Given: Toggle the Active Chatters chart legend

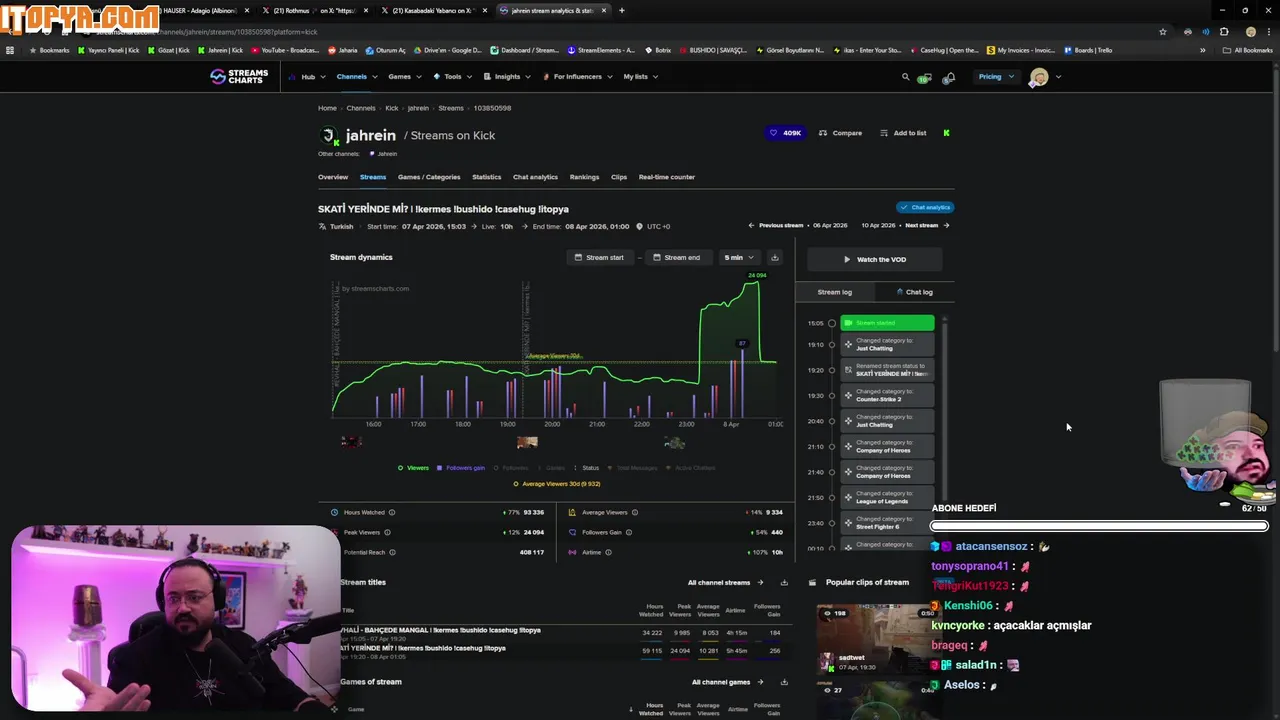Looking at the screenshot, I should point(691,468).
